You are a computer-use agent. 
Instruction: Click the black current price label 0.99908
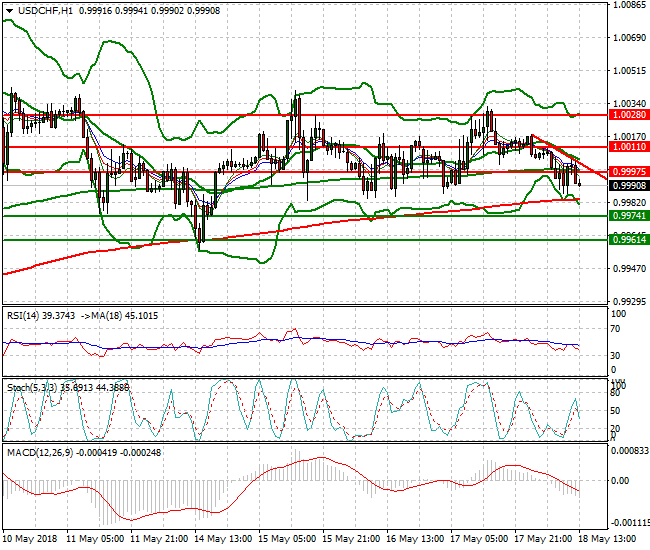tap(629, 185)
